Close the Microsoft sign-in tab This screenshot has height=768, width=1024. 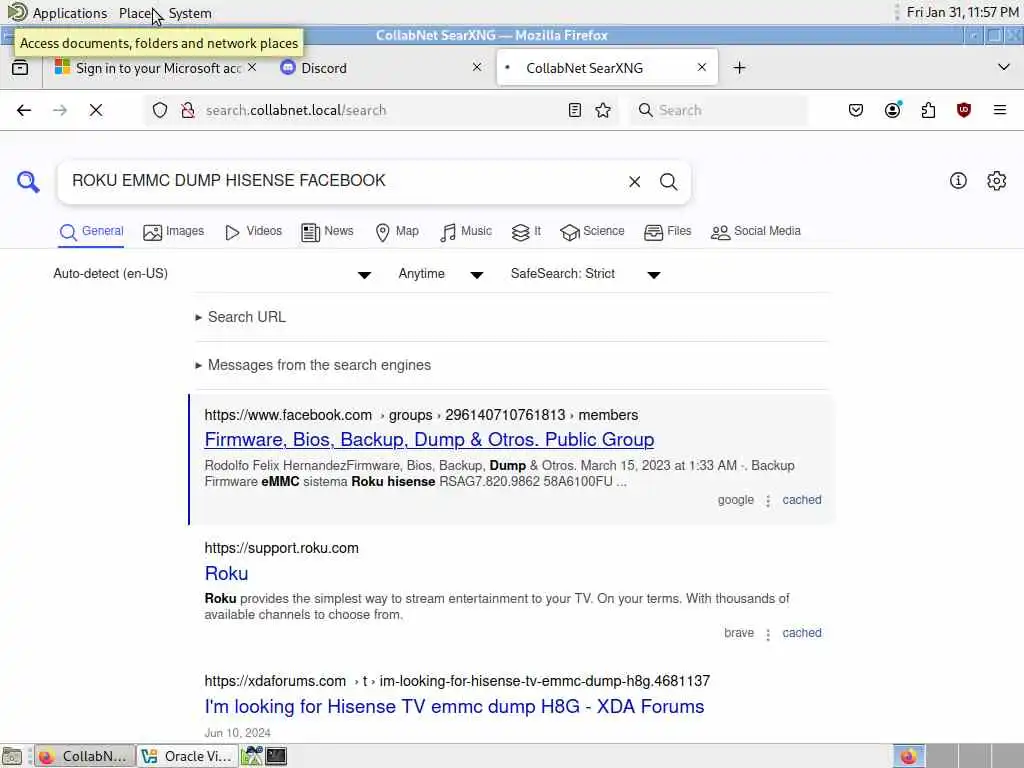[x=252, y=67]
